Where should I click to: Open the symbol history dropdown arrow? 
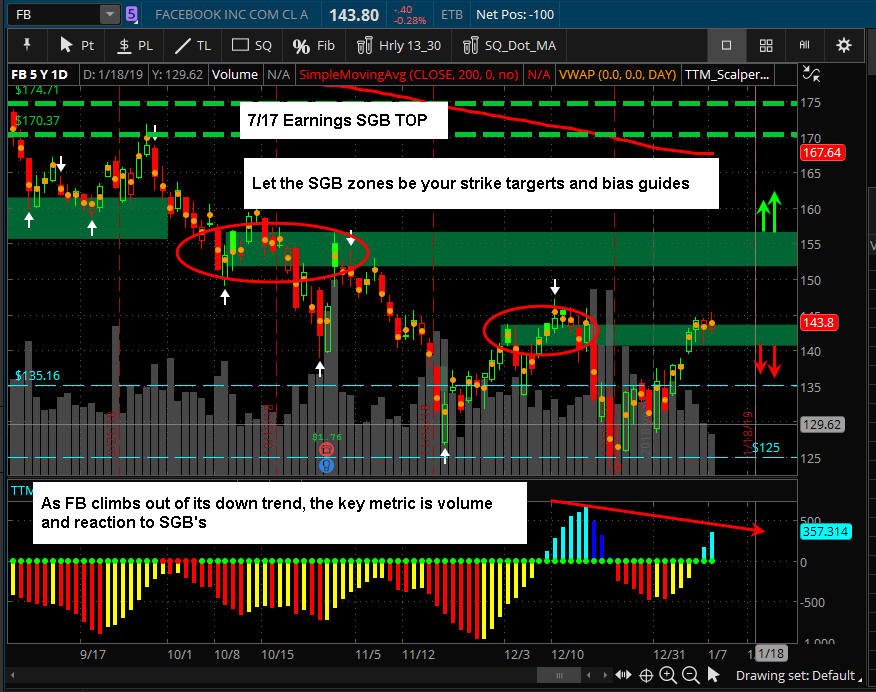tap(110, 14)
